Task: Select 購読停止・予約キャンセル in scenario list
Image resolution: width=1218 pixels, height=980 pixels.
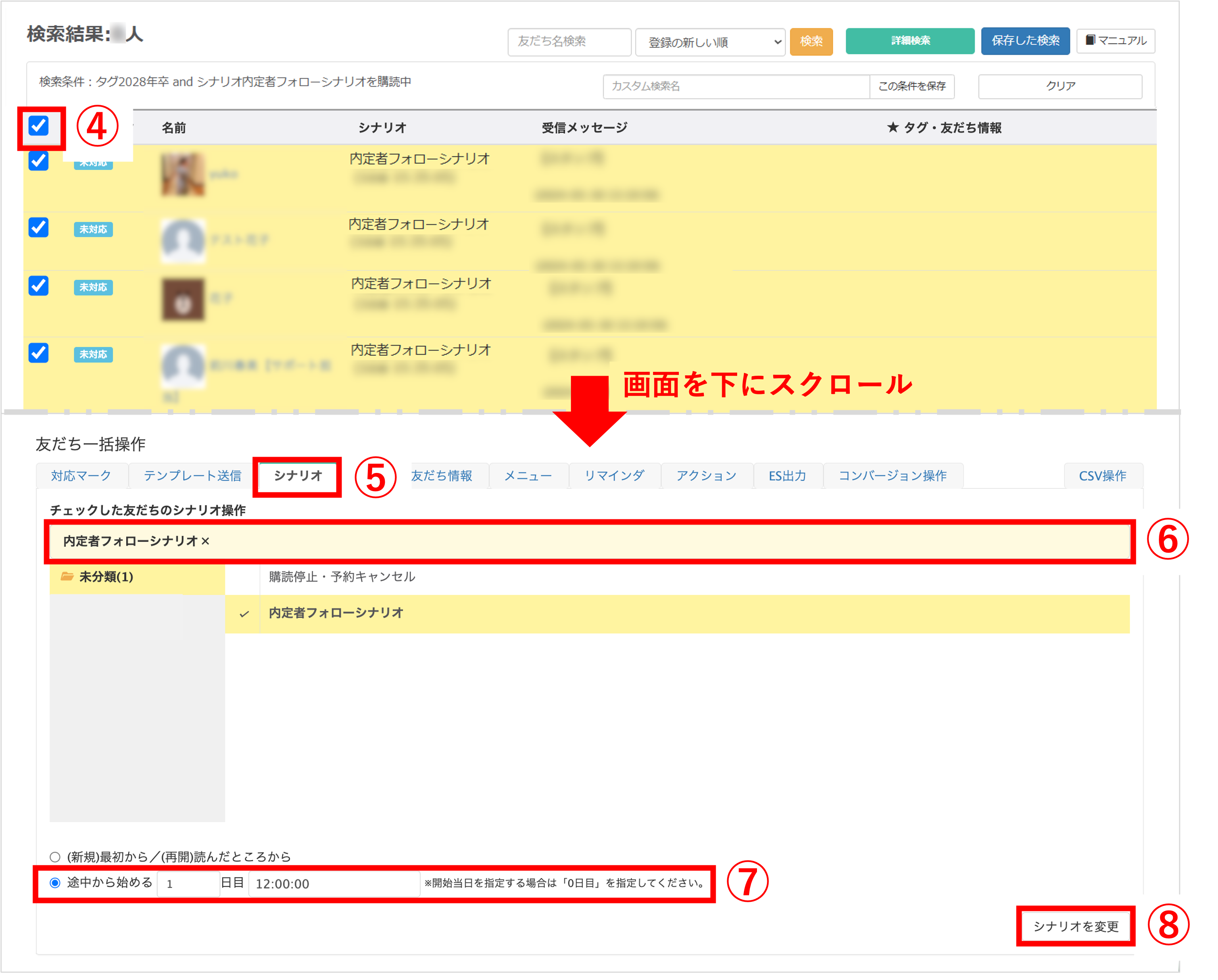Action: coord(342,577)
